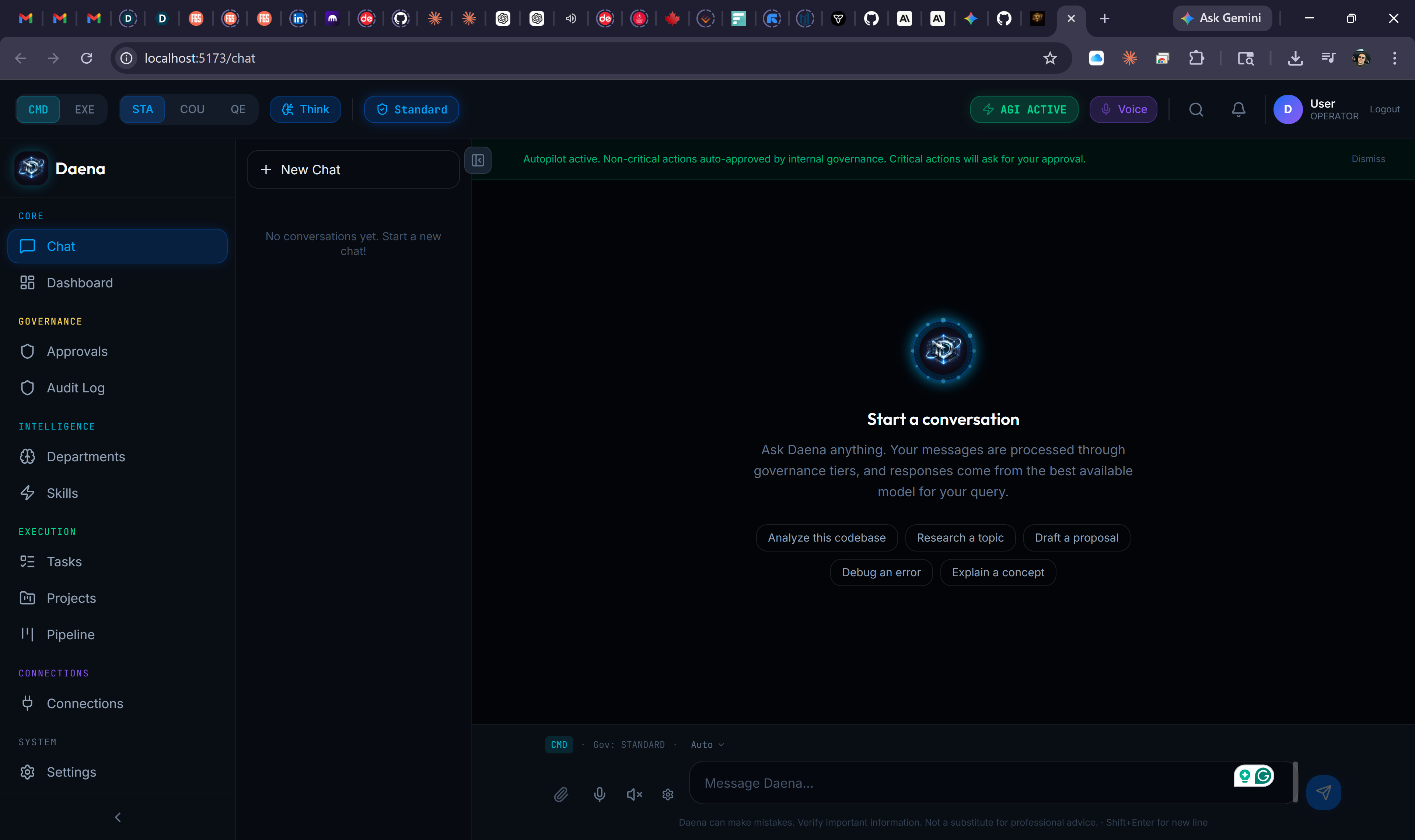Screen dimensions: 1415x840
Task: Toggle the Voice mode button
Action: [1123, 109]
